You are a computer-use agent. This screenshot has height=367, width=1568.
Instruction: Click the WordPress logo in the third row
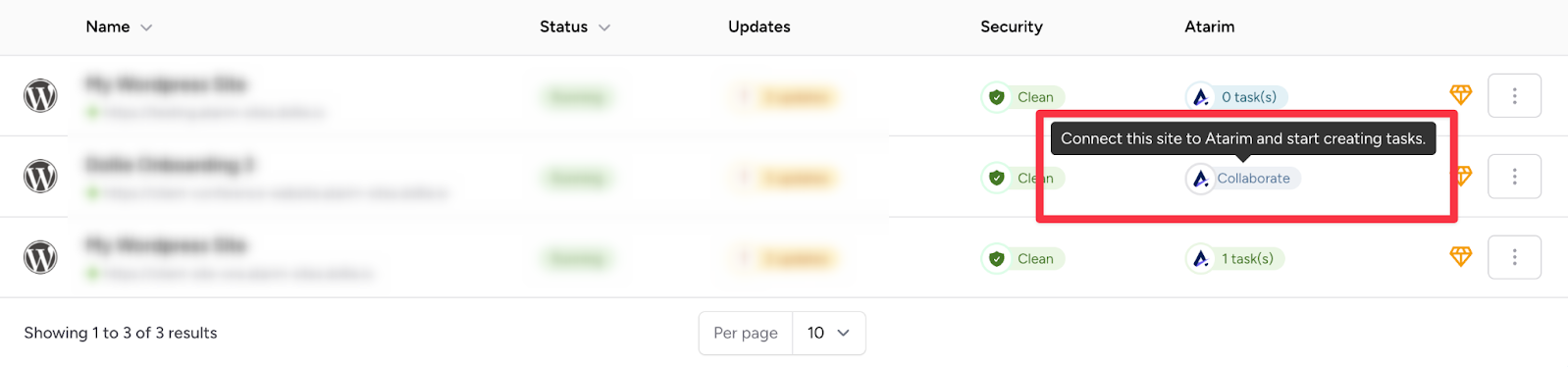[x=40, y=258]
